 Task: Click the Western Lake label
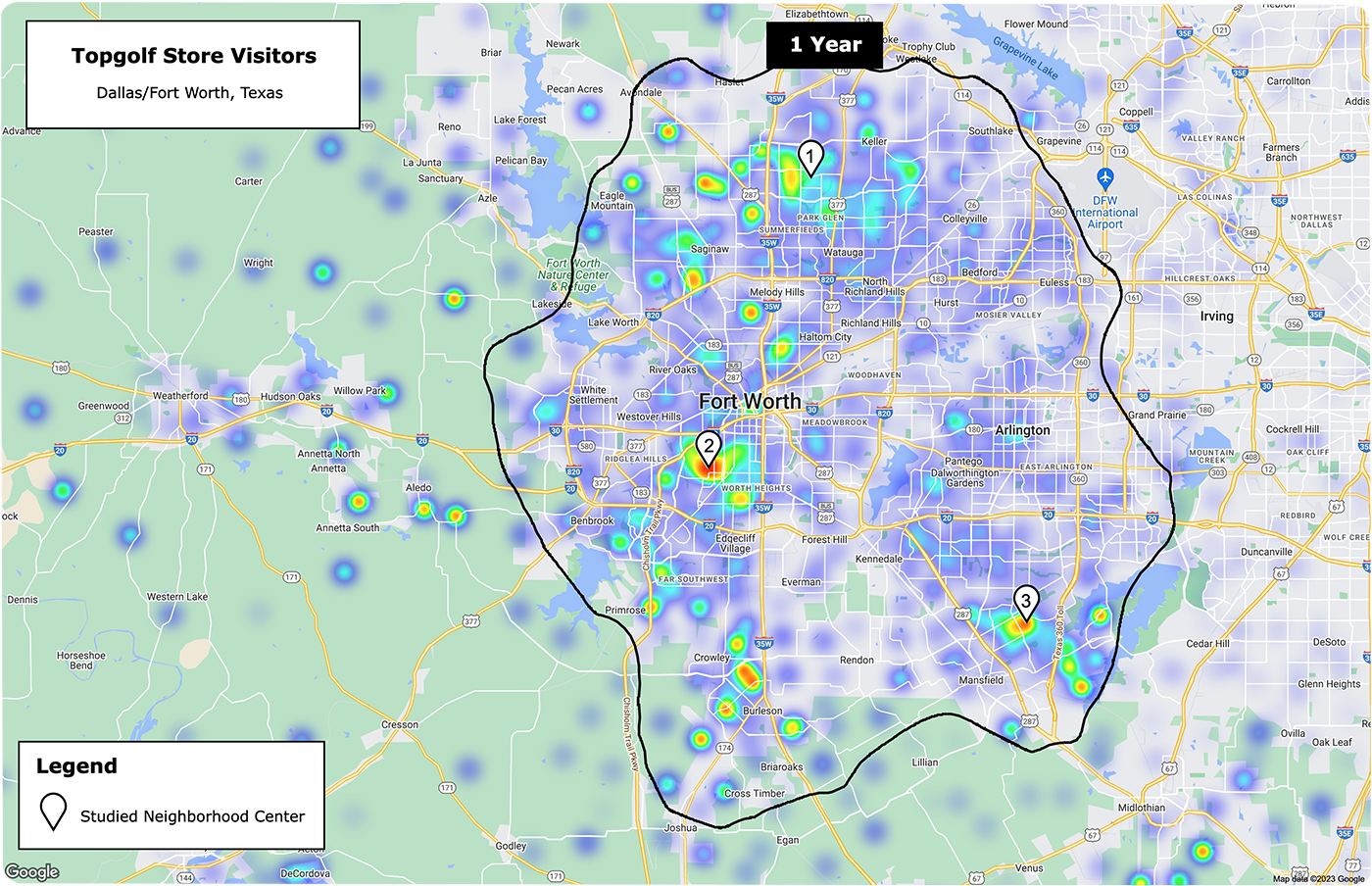177,597
